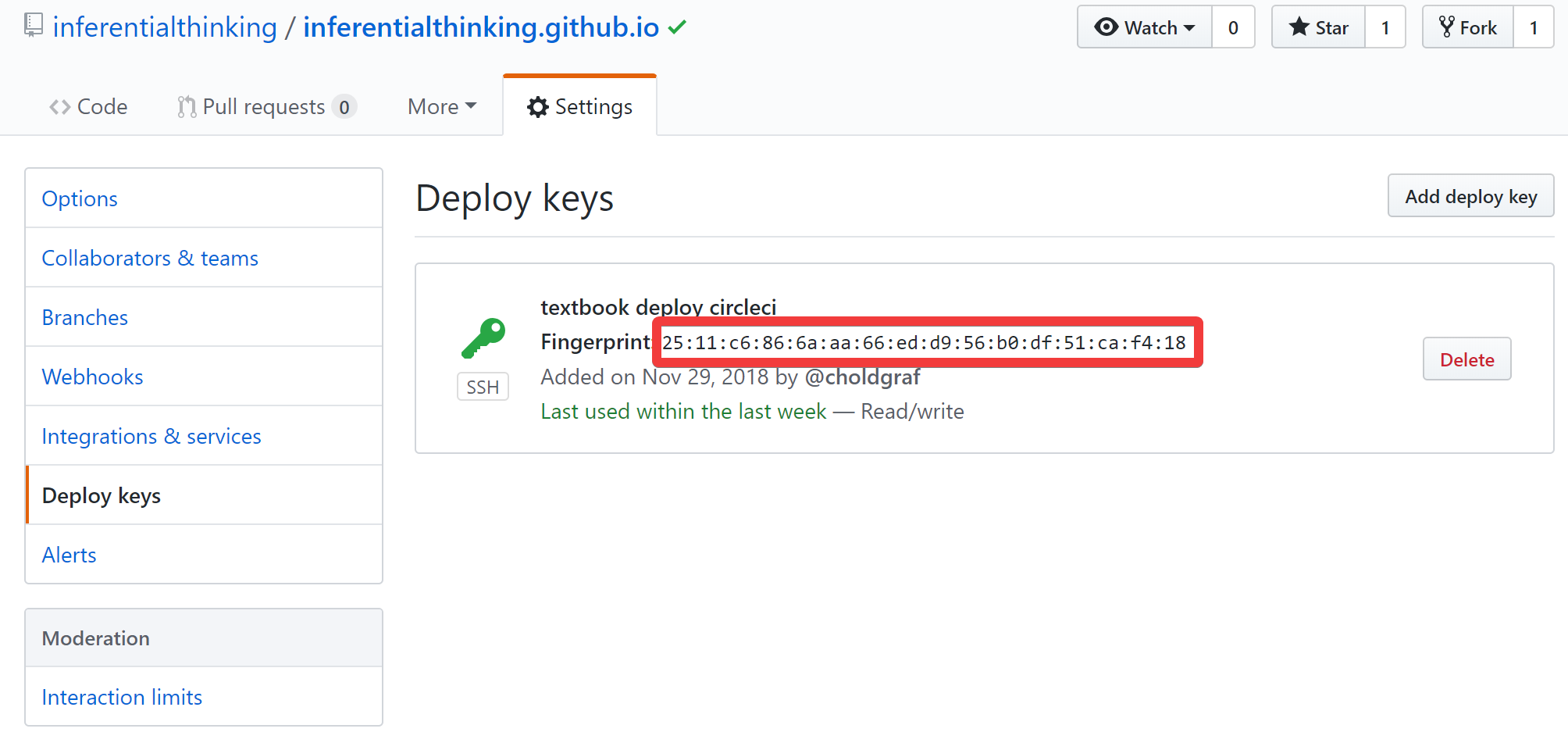
Task: Delete the textbook deploy circleci key
Action: tap(1466, 360)
